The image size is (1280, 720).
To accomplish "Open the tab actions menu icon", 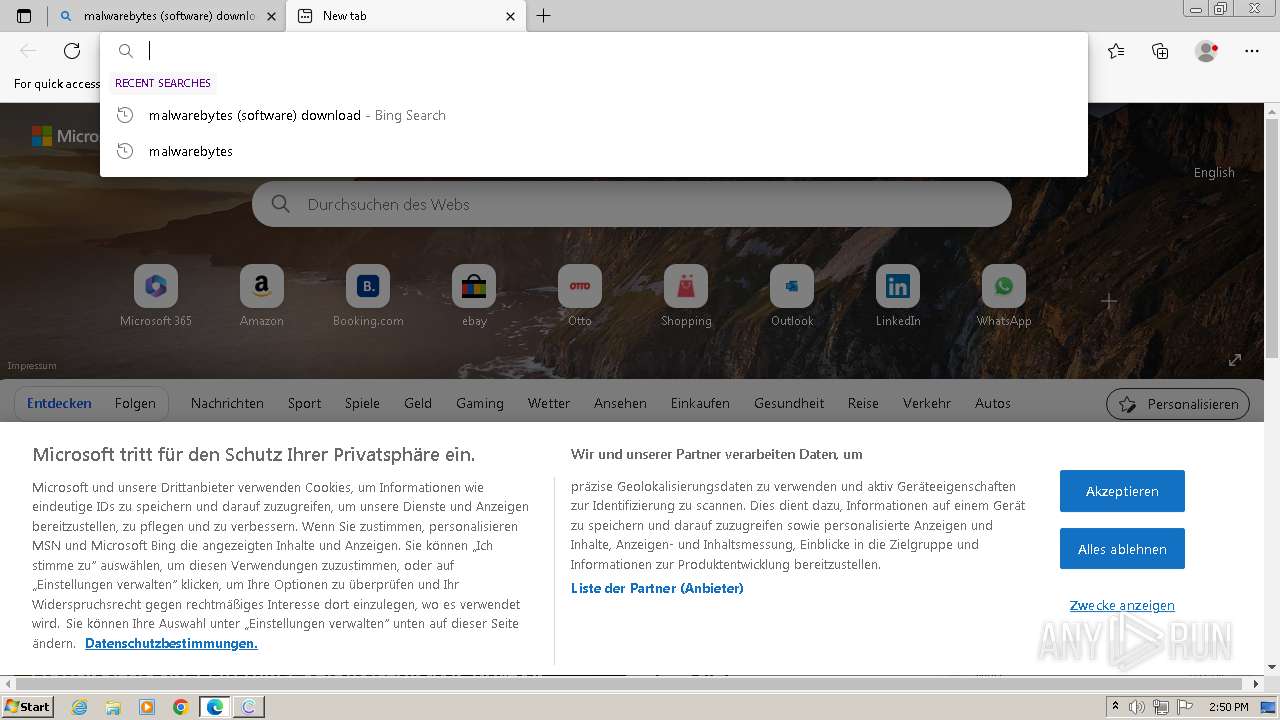I will click(x=24, y=16).
